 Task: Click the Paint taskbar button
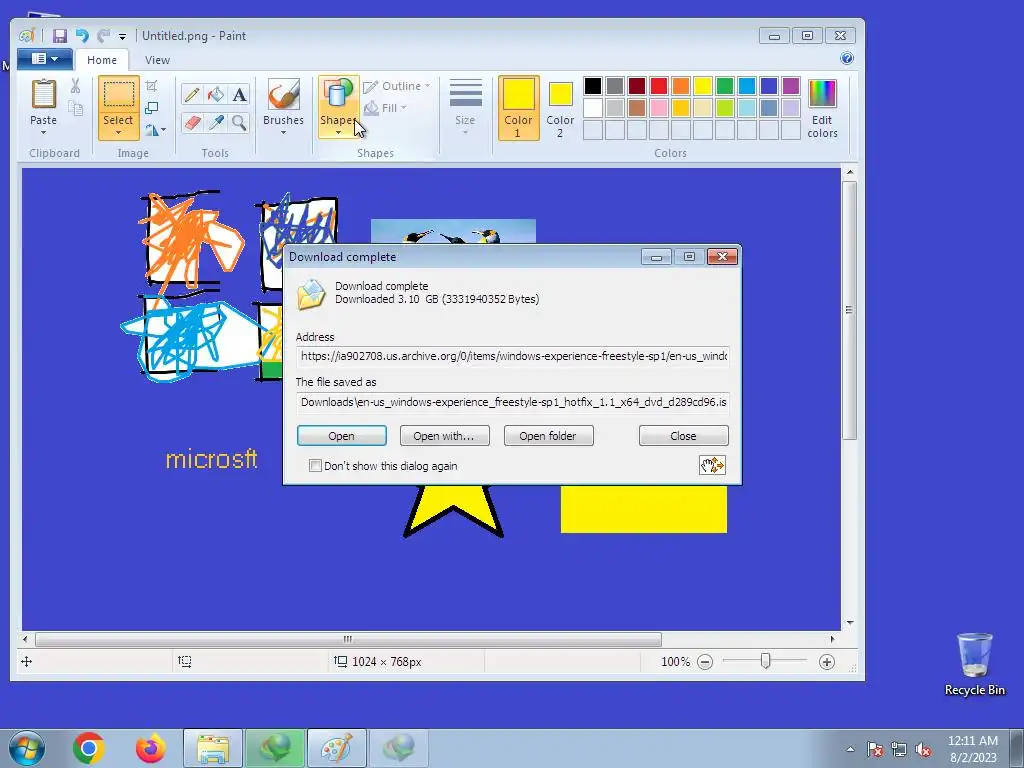(337, 748)
